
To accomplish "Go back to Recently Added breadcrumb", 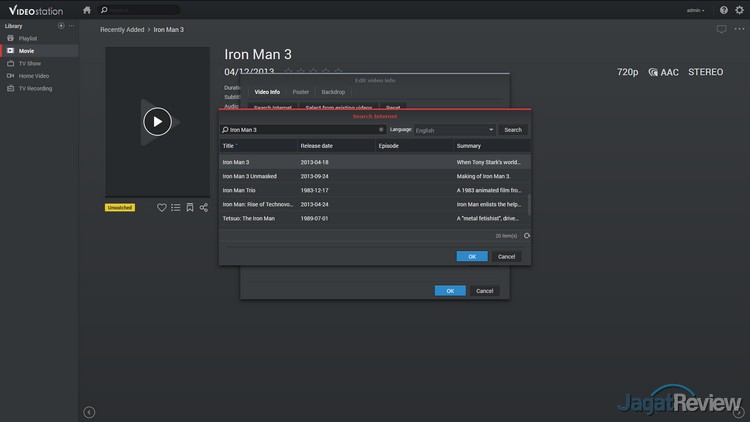I will [x=122, y=30].
